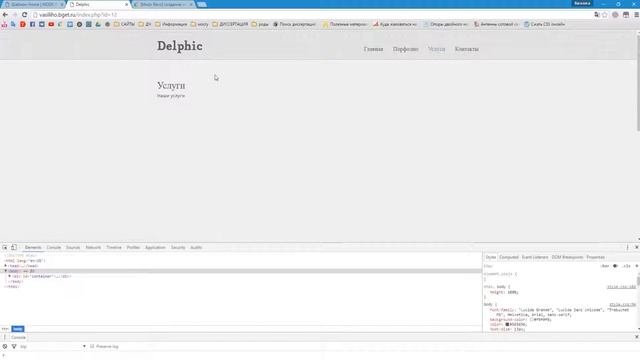
Task: Click the body background-color swatch in Styles
Action: point(531,320)
